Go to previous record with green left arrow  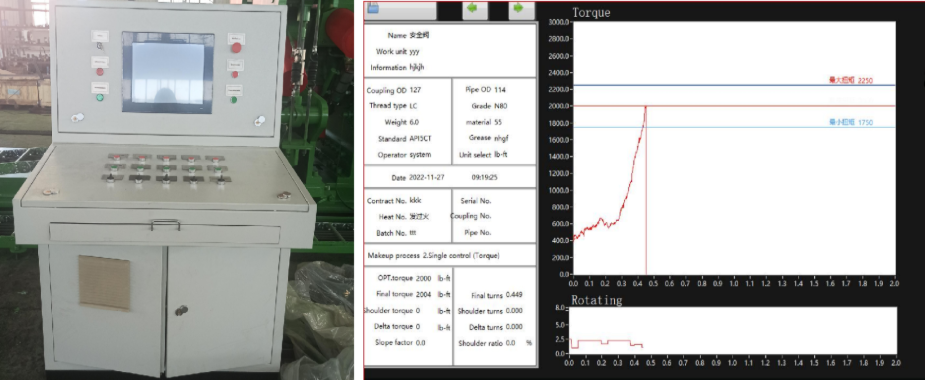pos(474,10)
